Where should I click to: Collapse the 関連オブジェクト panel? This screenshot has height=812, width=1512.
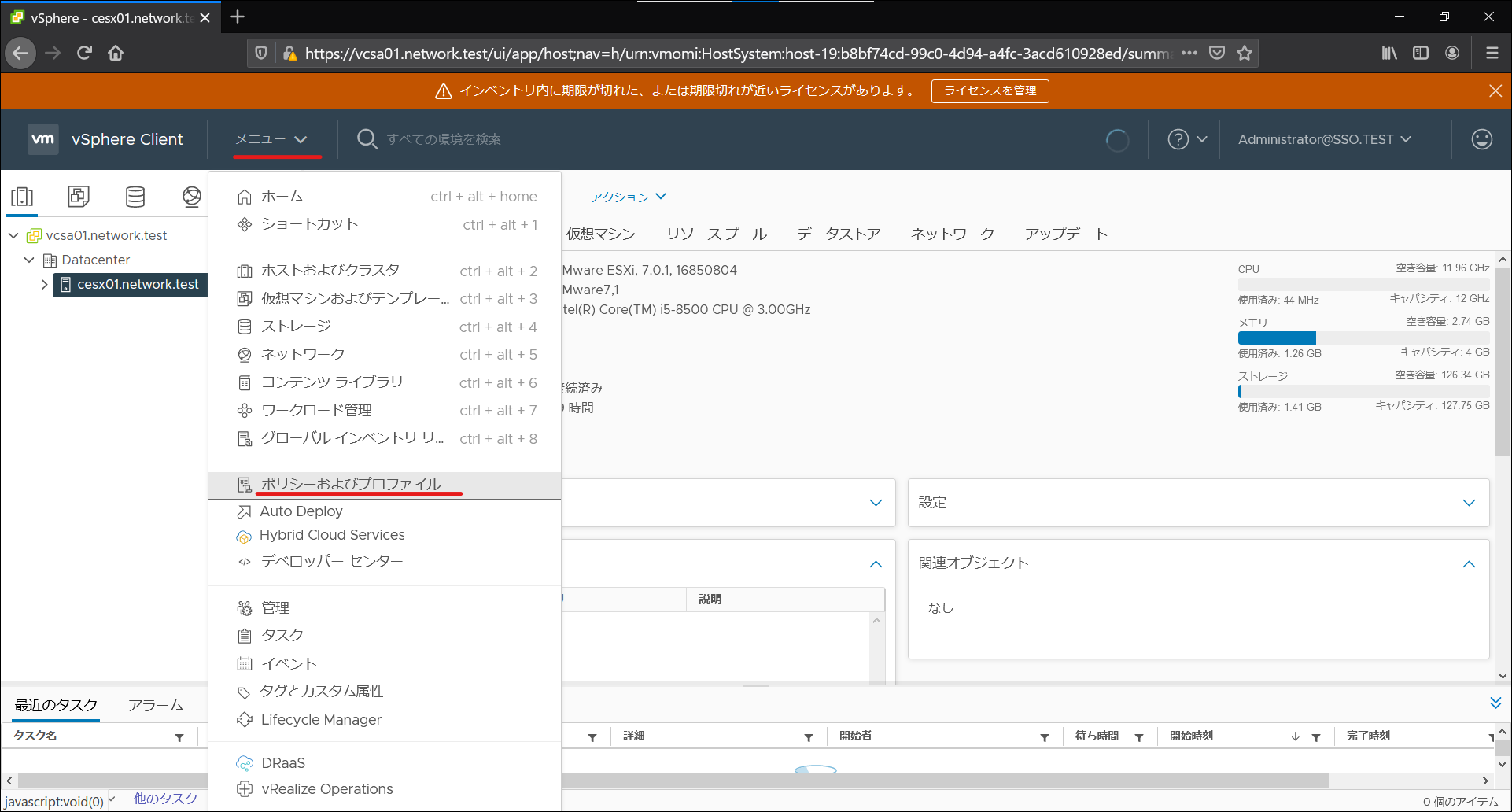[1469, 564]
